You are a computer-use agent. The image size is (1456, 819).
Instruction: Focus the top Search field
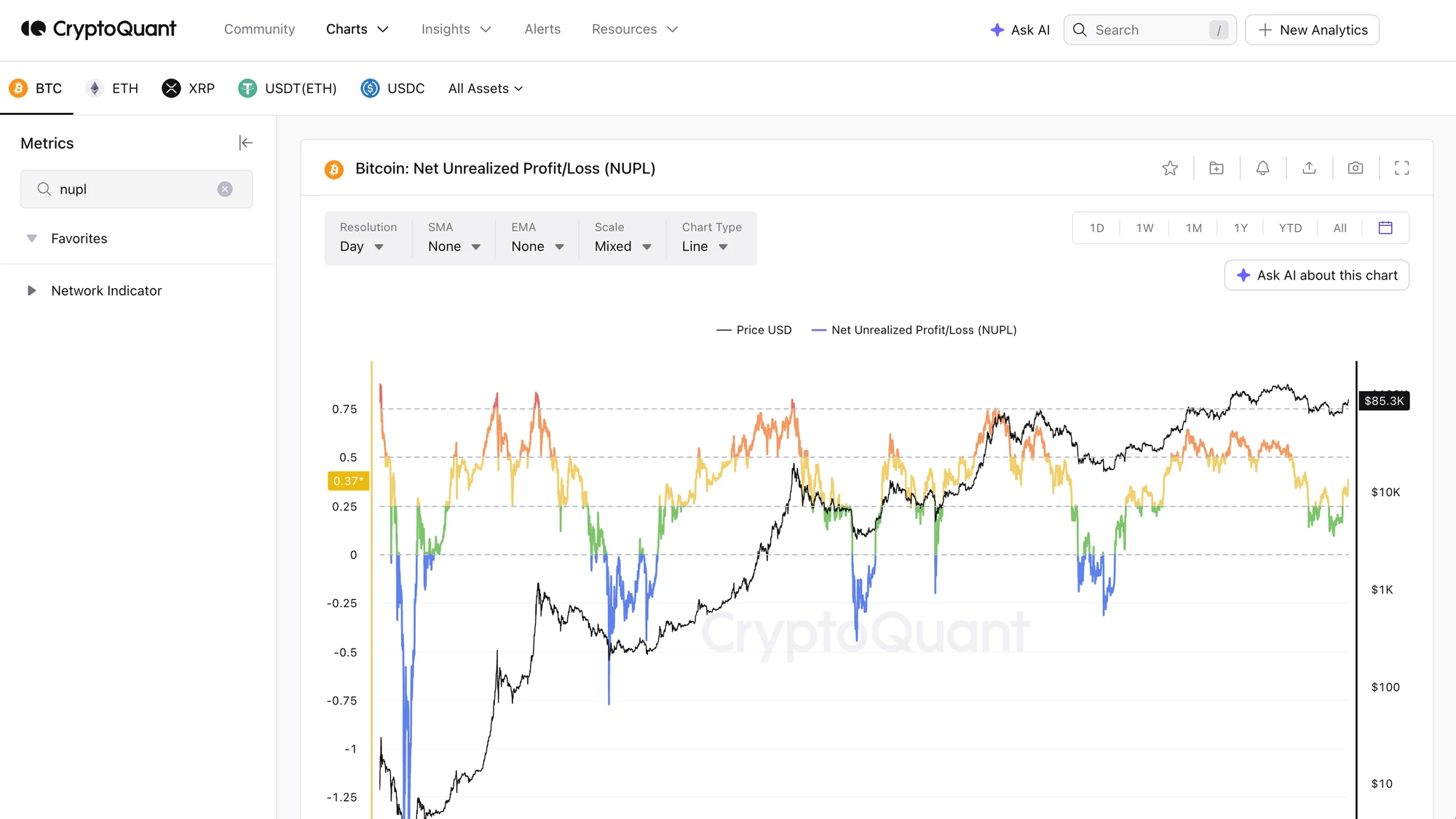1150,30
